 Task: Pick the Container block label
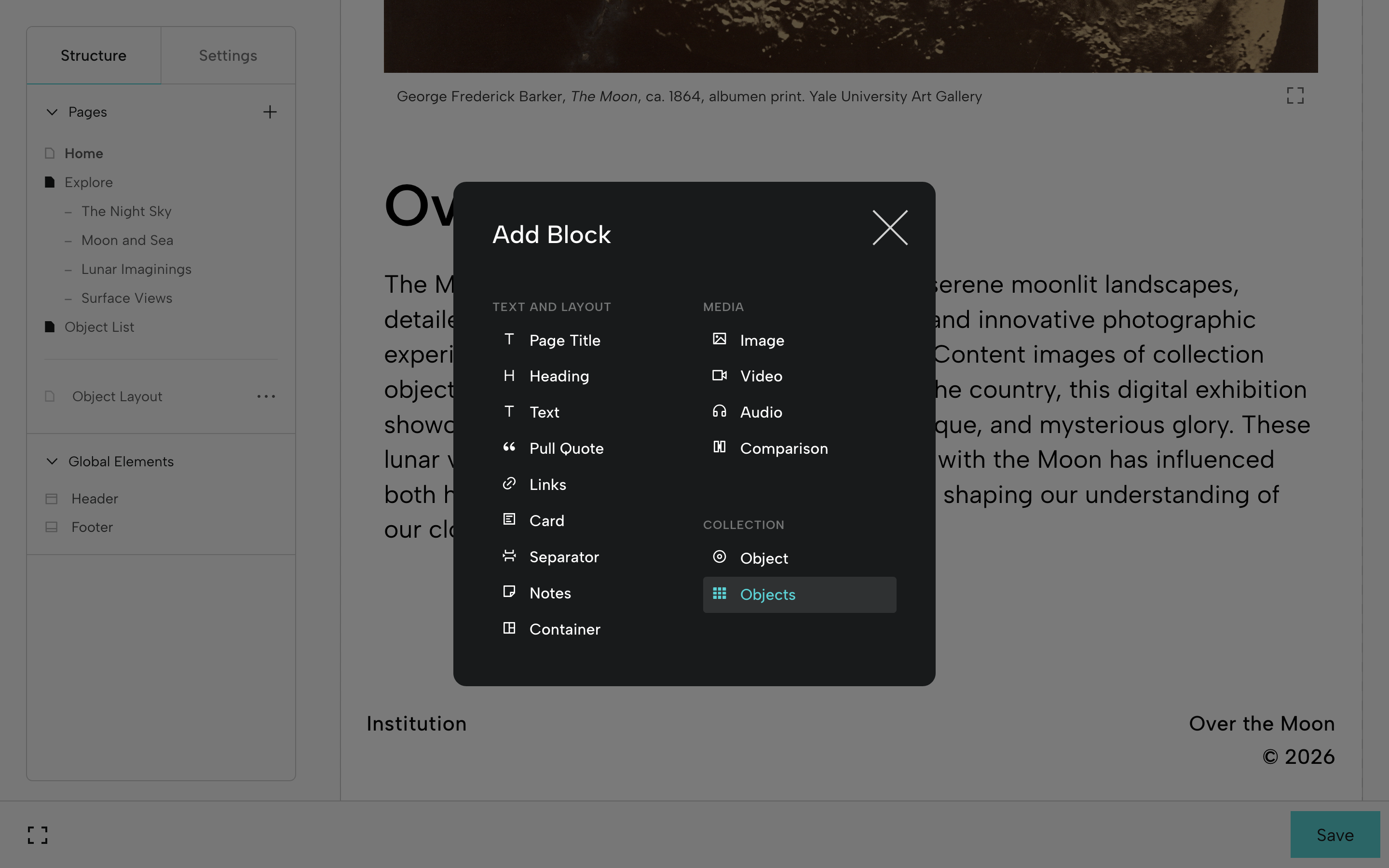coord(565,629)
